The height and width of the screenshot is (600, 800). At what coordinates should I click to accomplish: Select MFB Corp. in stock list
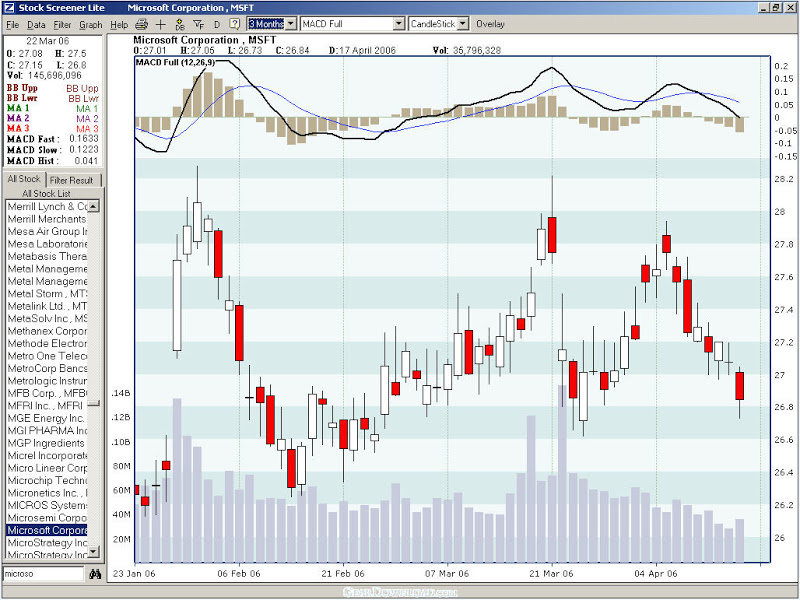coord(47,393)
